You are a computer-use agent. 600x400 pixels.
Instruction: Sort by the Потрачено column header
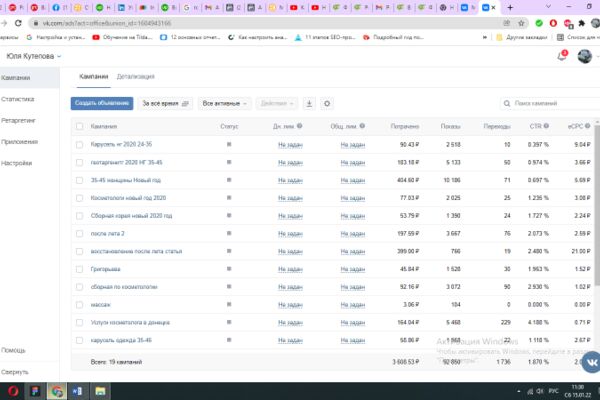404,126
